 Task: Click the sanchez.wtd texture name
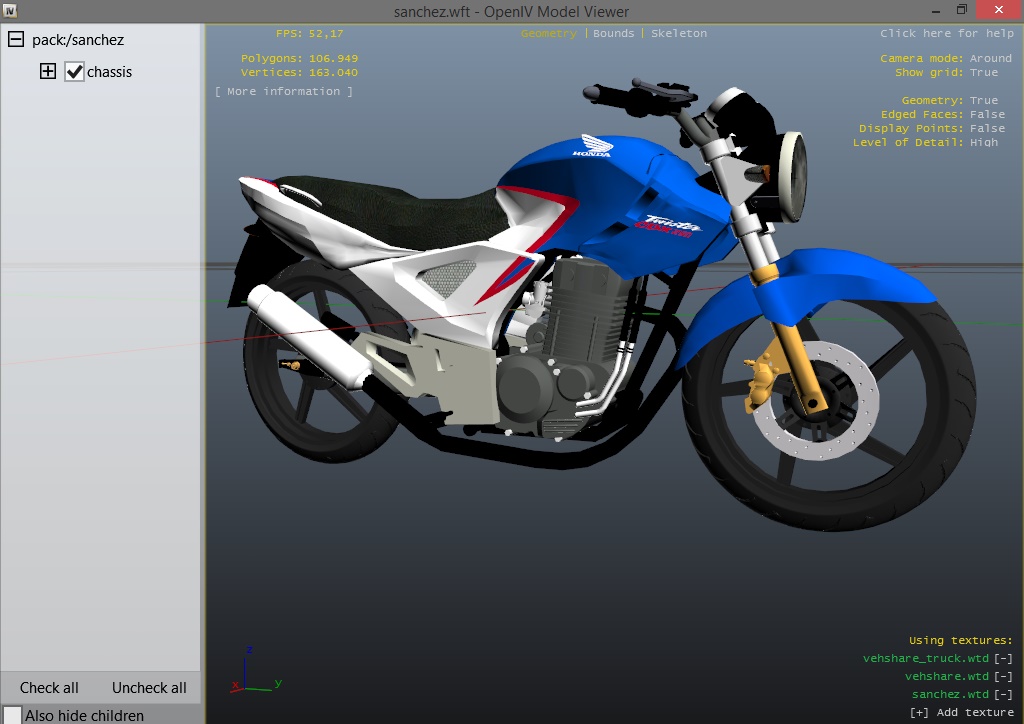(x=950, y=694)
